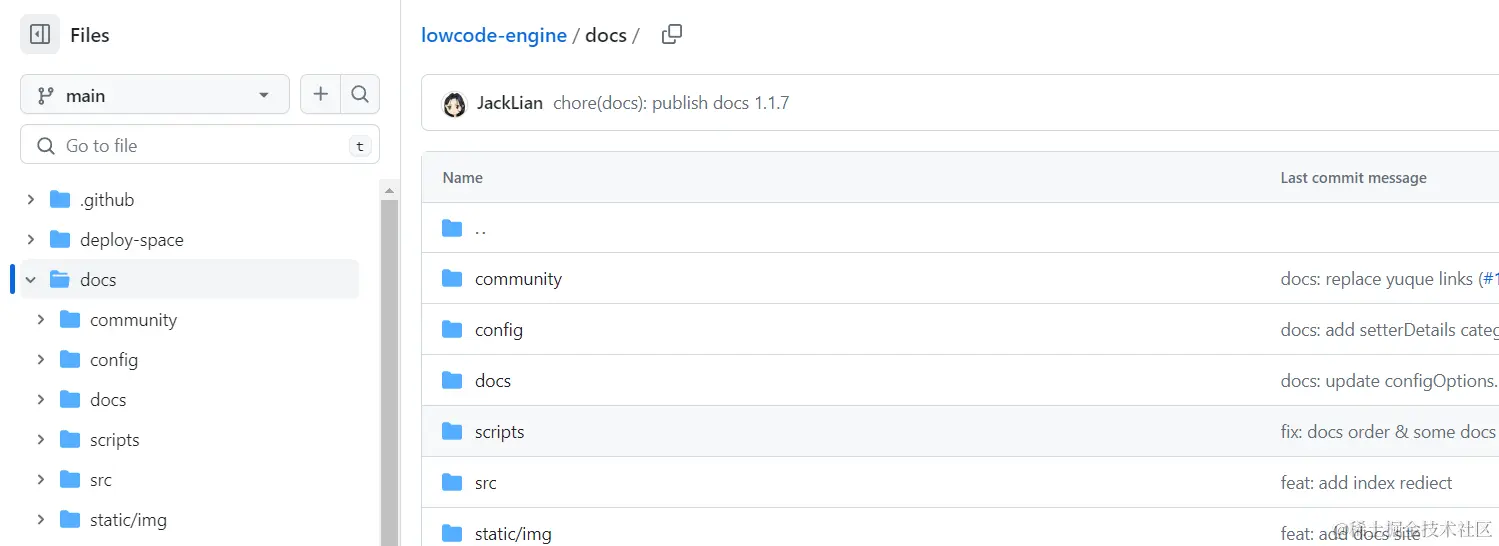Select config folder in sidebar tree
The image size is (1499, 546).
point(113,360)
